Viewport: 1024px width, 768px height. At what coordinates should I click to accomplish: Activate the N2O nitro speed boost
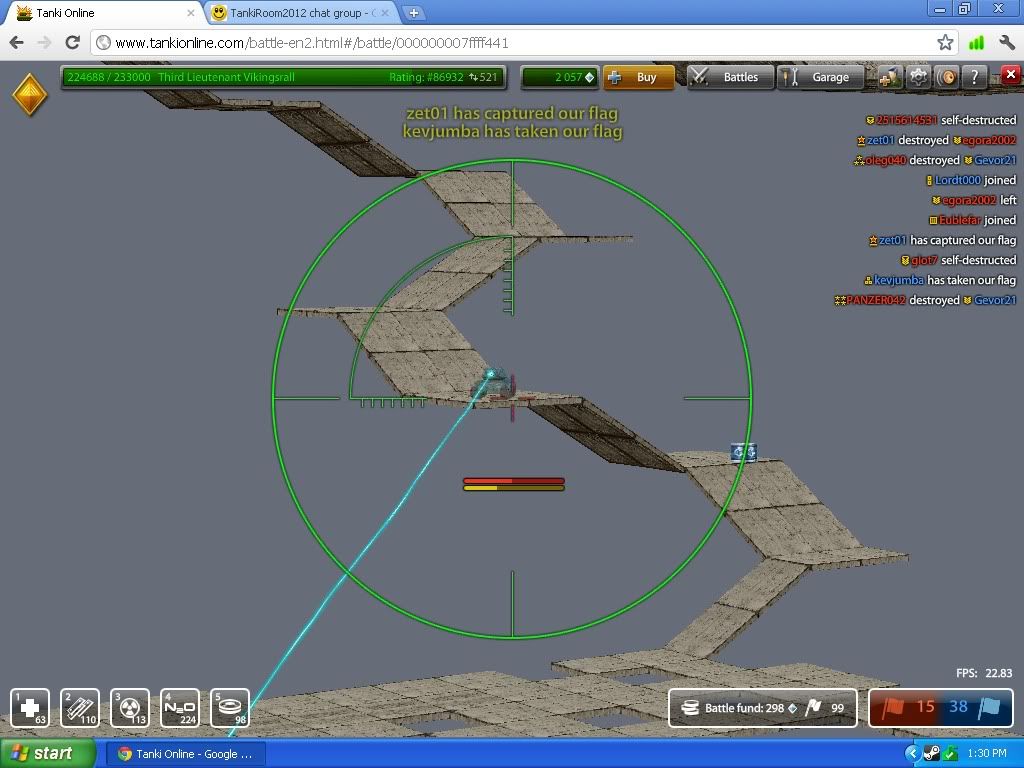[x=180, y=708]
